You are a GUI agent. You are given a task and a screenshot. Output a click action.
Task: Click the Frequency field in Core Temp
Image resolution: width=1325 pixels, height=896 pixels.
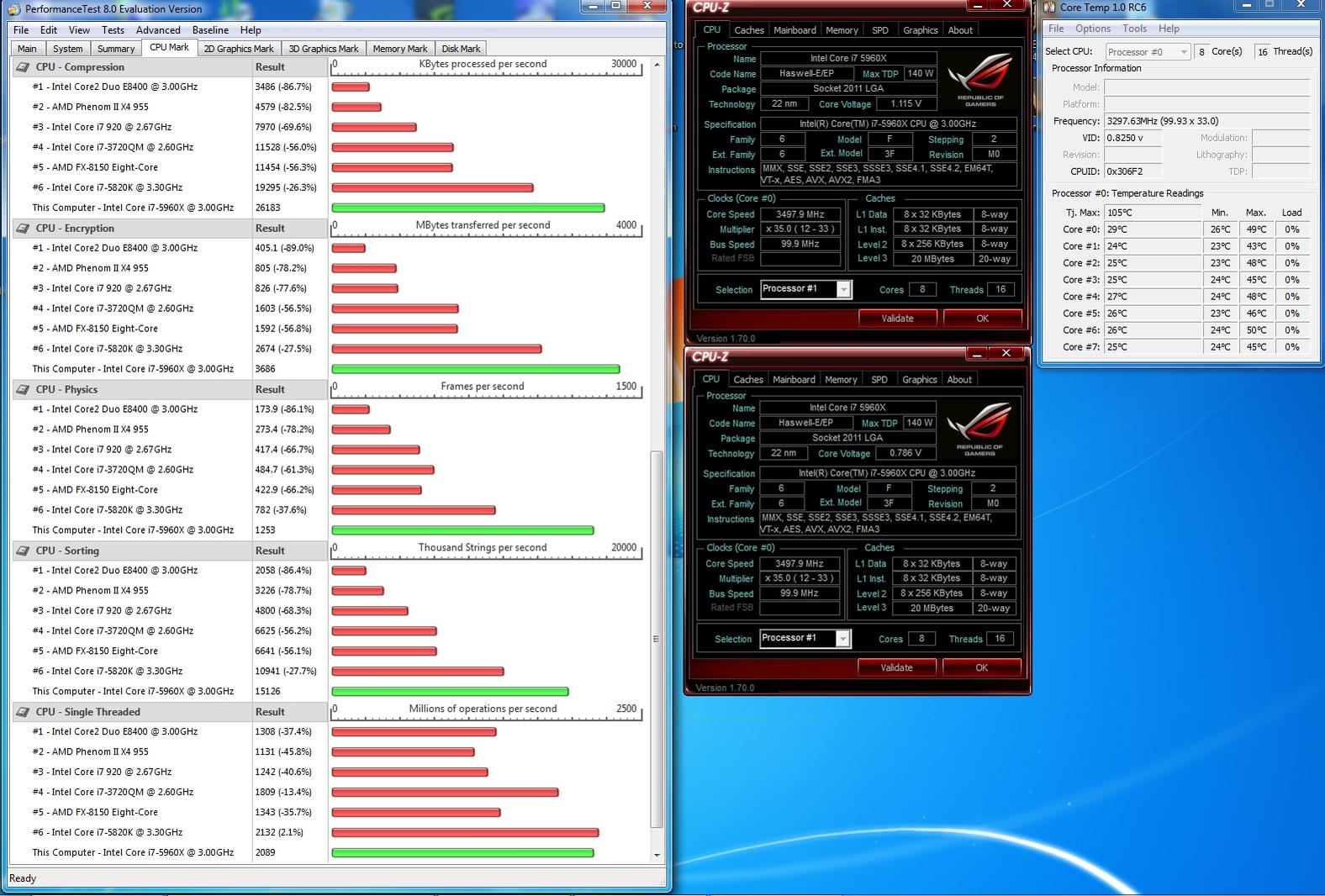point(1206,121)
